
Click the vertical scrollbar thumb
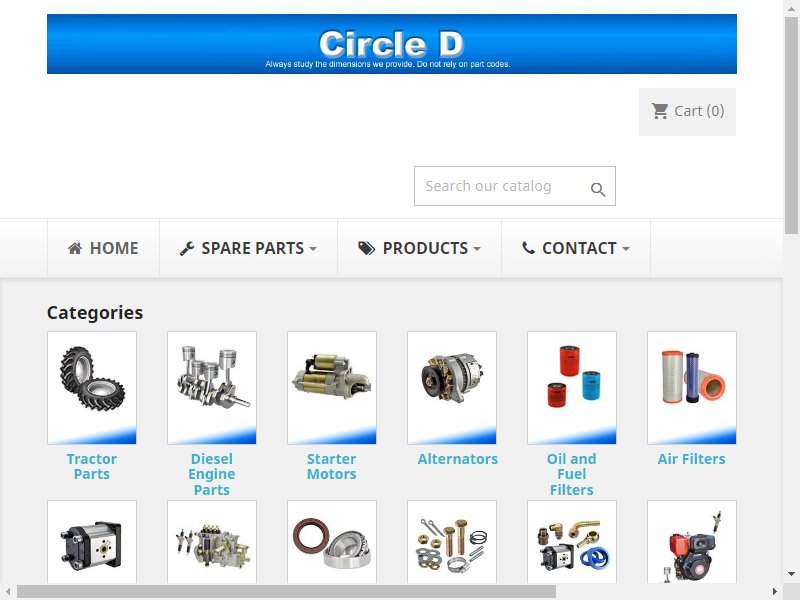791,125
